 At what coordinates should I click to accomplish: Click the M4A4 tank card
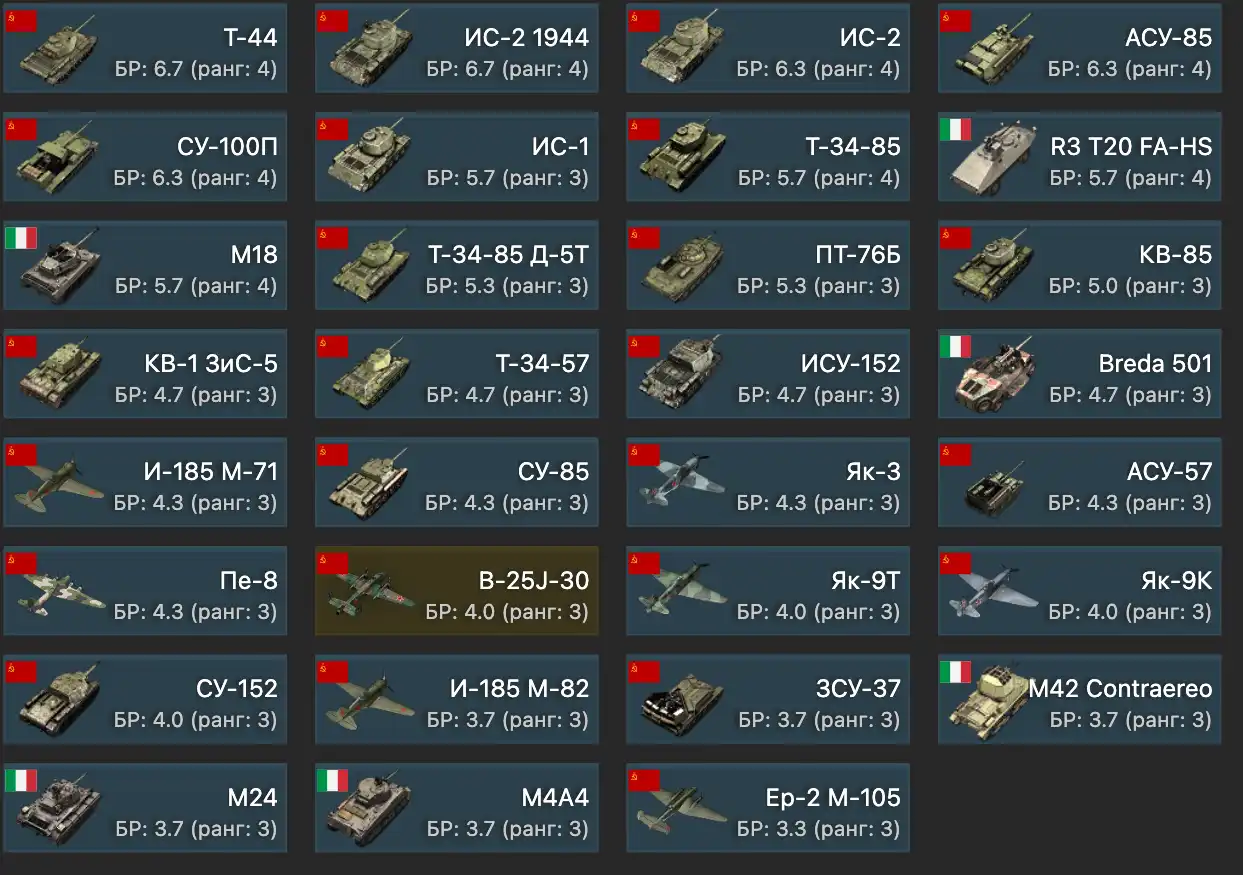coord(457,809)
